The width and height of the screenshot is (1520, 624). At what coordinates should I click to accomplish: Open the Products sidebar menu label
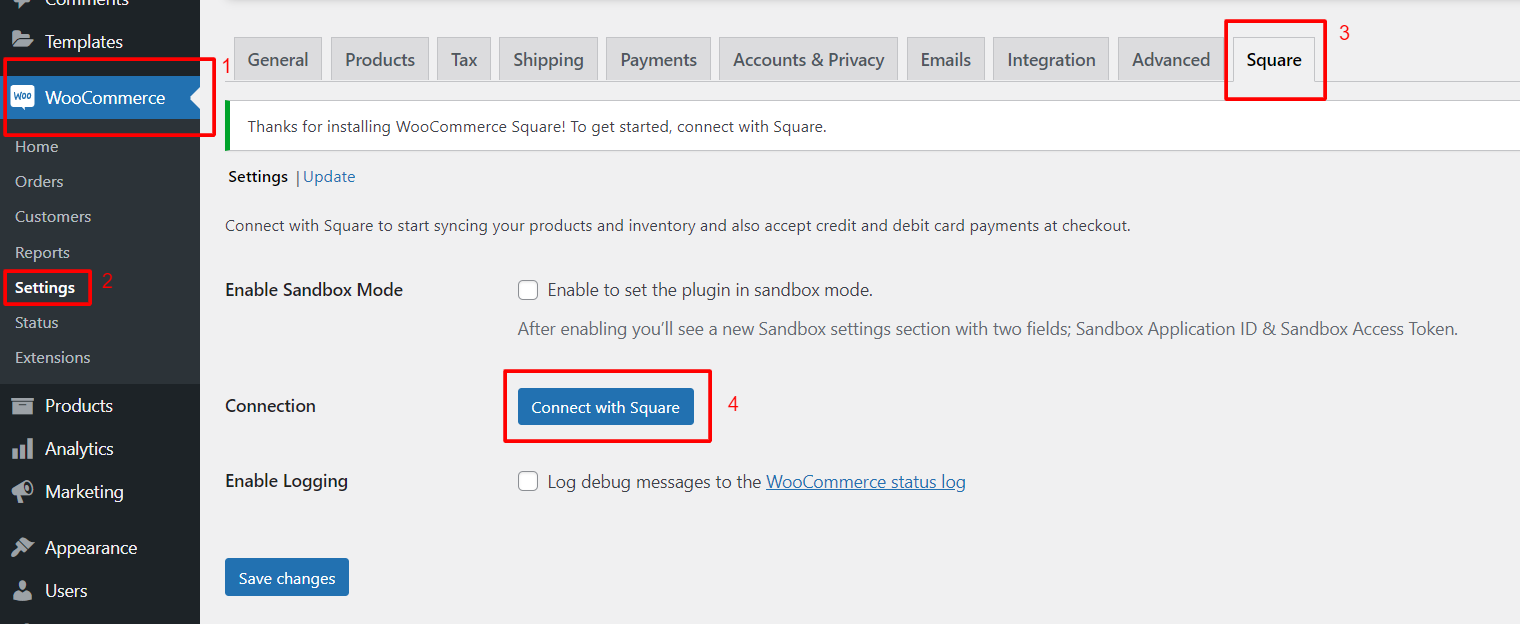(79, 406)
